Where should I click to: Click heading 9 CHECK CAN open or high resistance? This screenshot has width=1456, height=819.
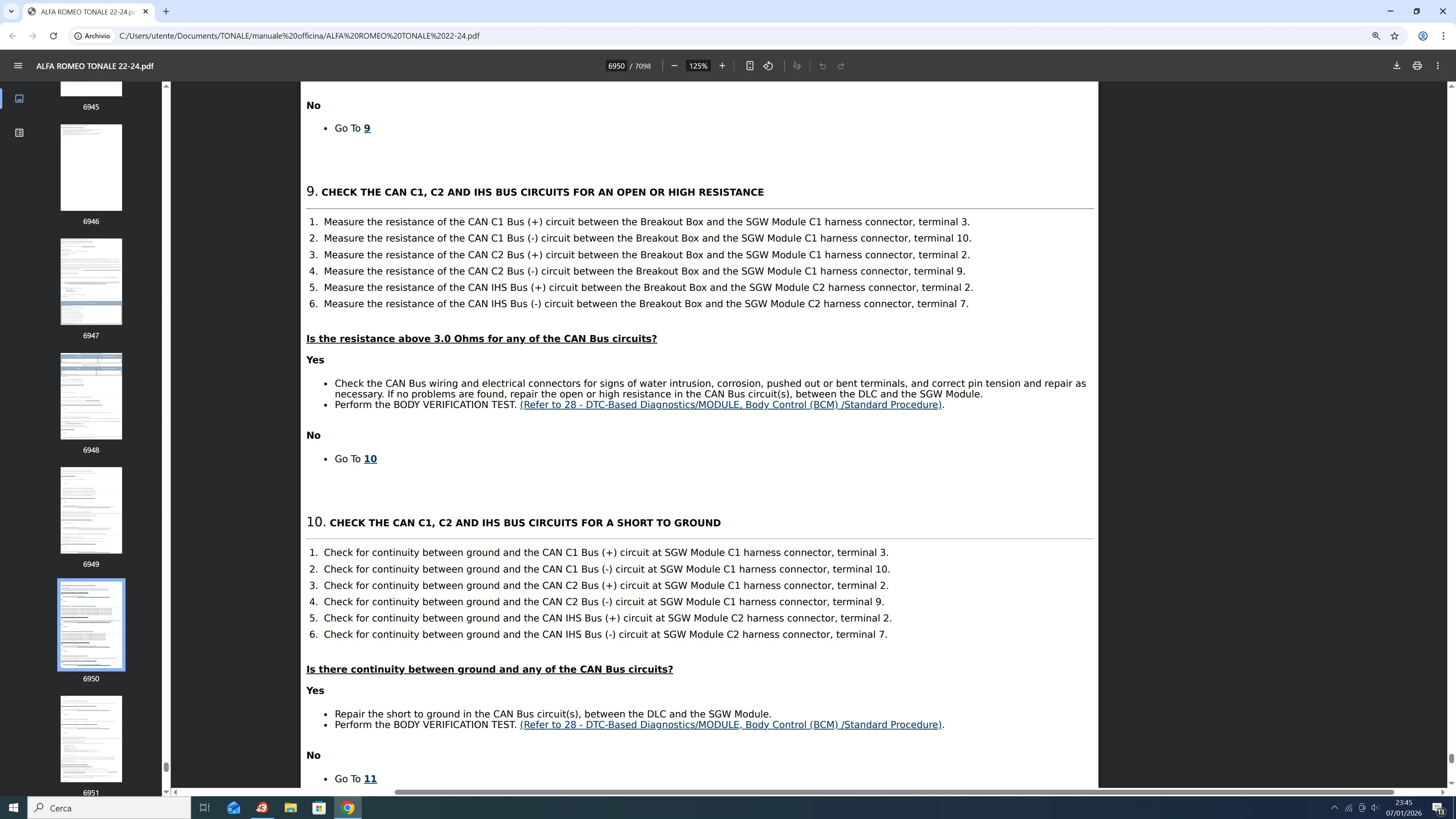tap(535, 191)
